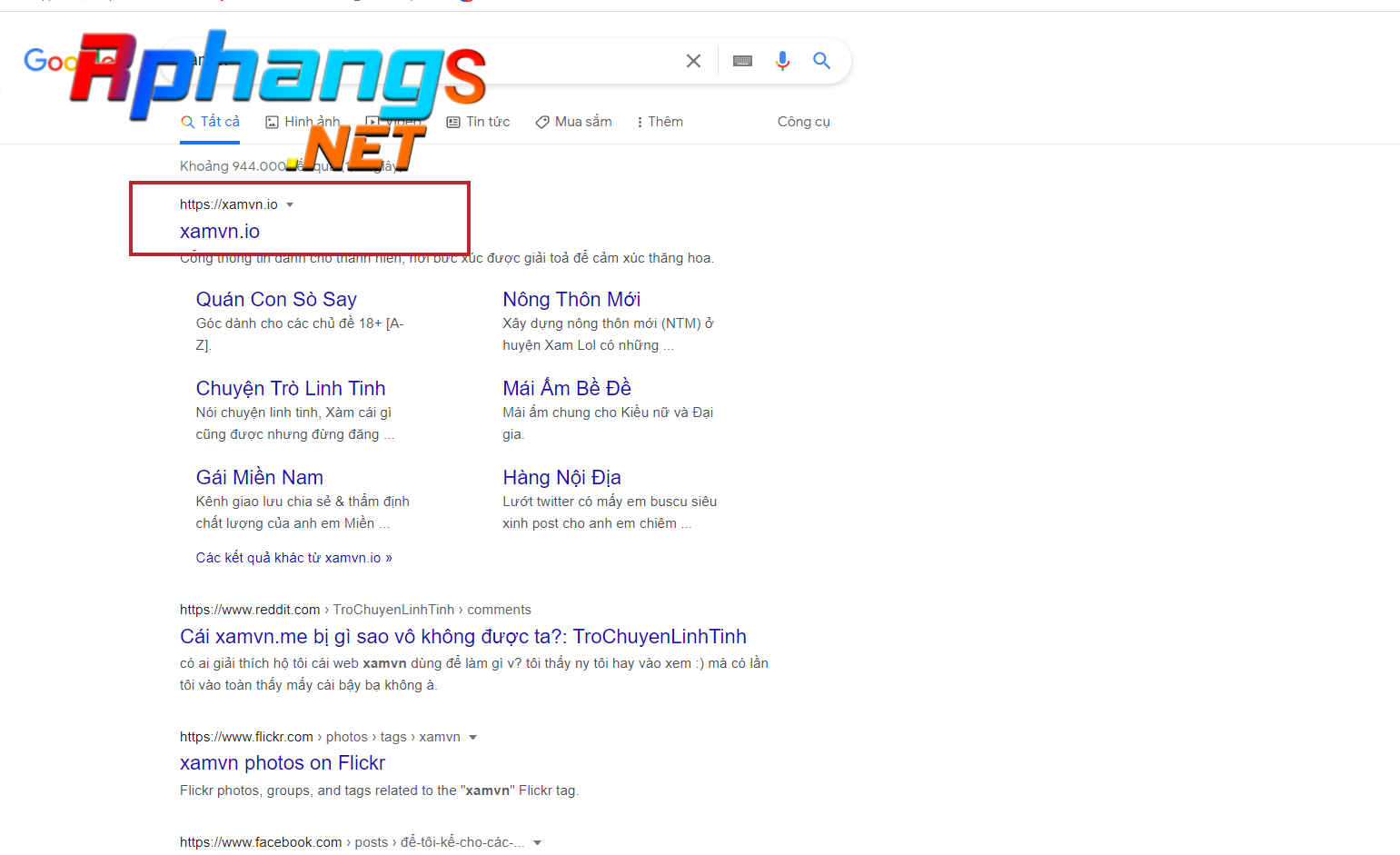This screenshot has height=855, width=1400.
Task: Click the blue magnifier search icon
Action: (x=821, y=61)
